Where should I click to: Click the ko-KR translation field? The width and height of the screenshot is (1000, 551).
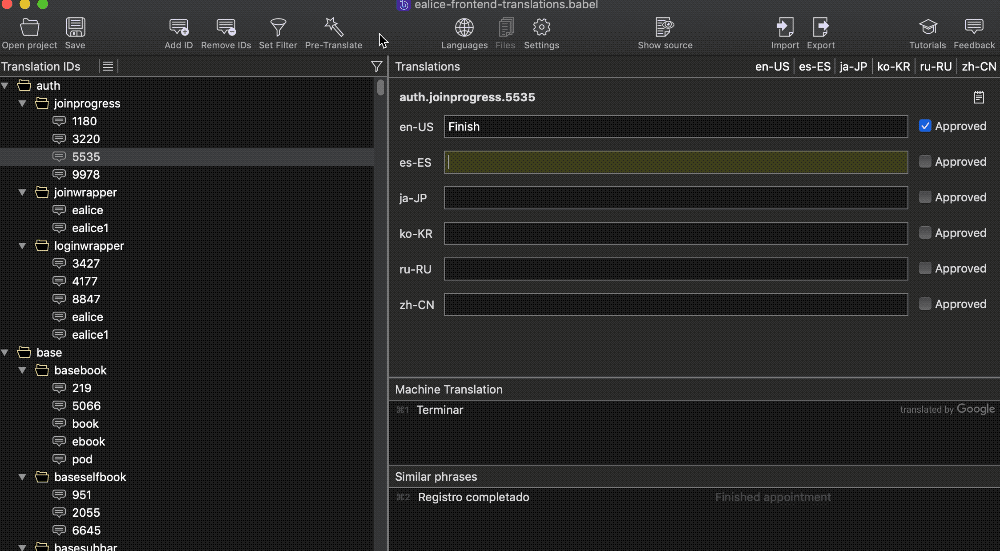[675, 233]
